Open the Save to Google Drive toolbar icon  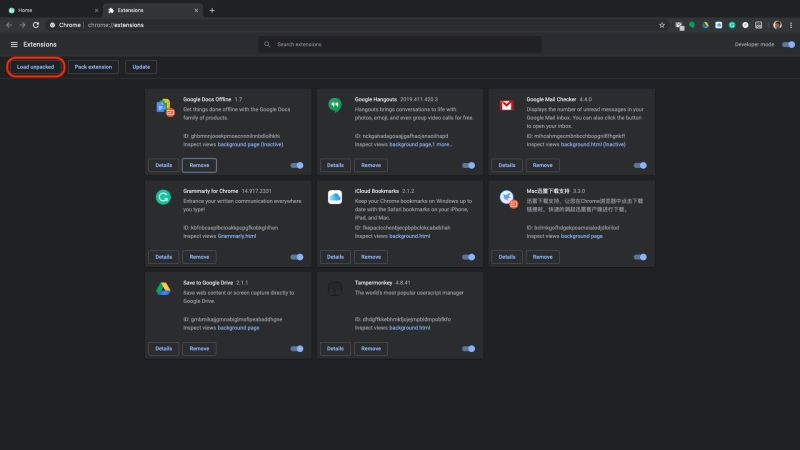coord(705,25)
